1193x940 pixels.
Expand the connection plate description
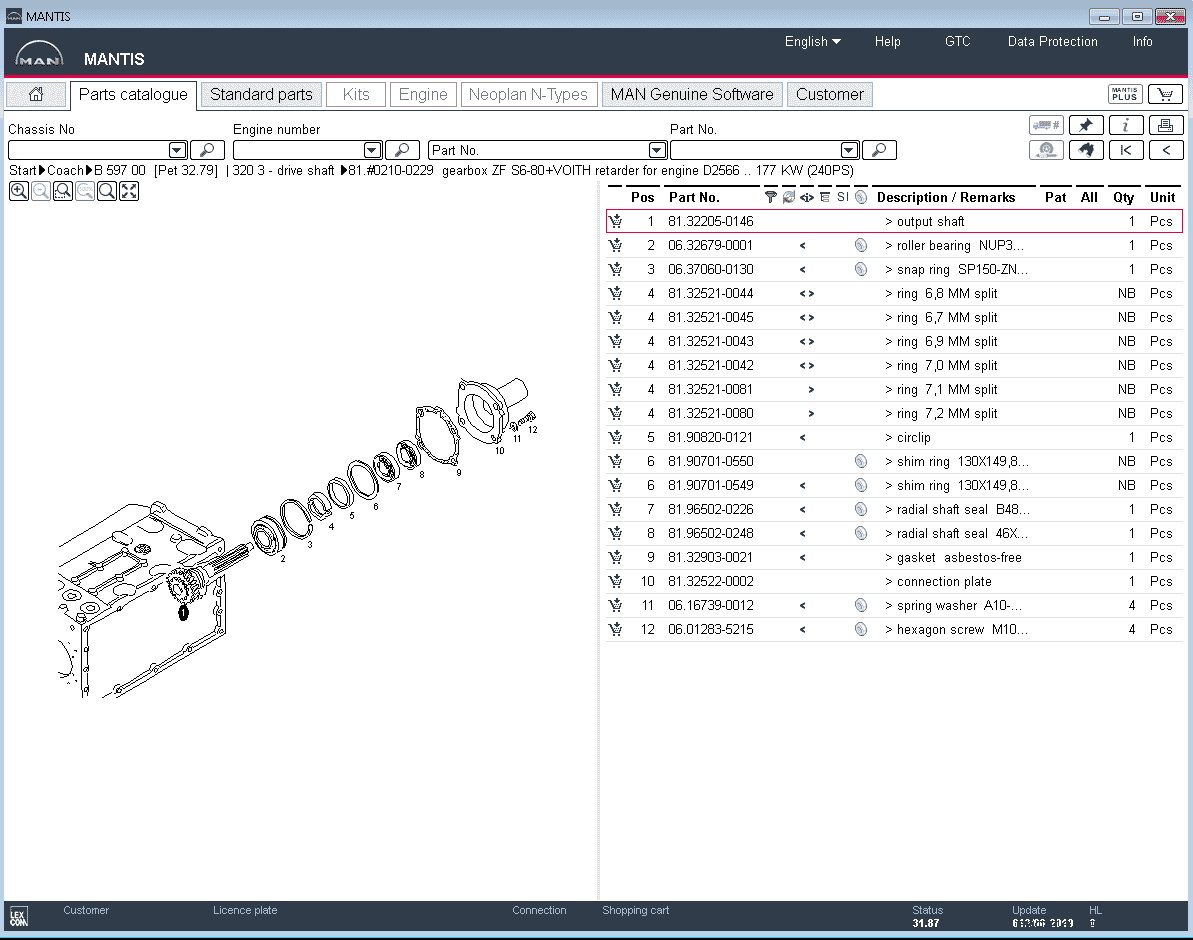click(889, 582)
